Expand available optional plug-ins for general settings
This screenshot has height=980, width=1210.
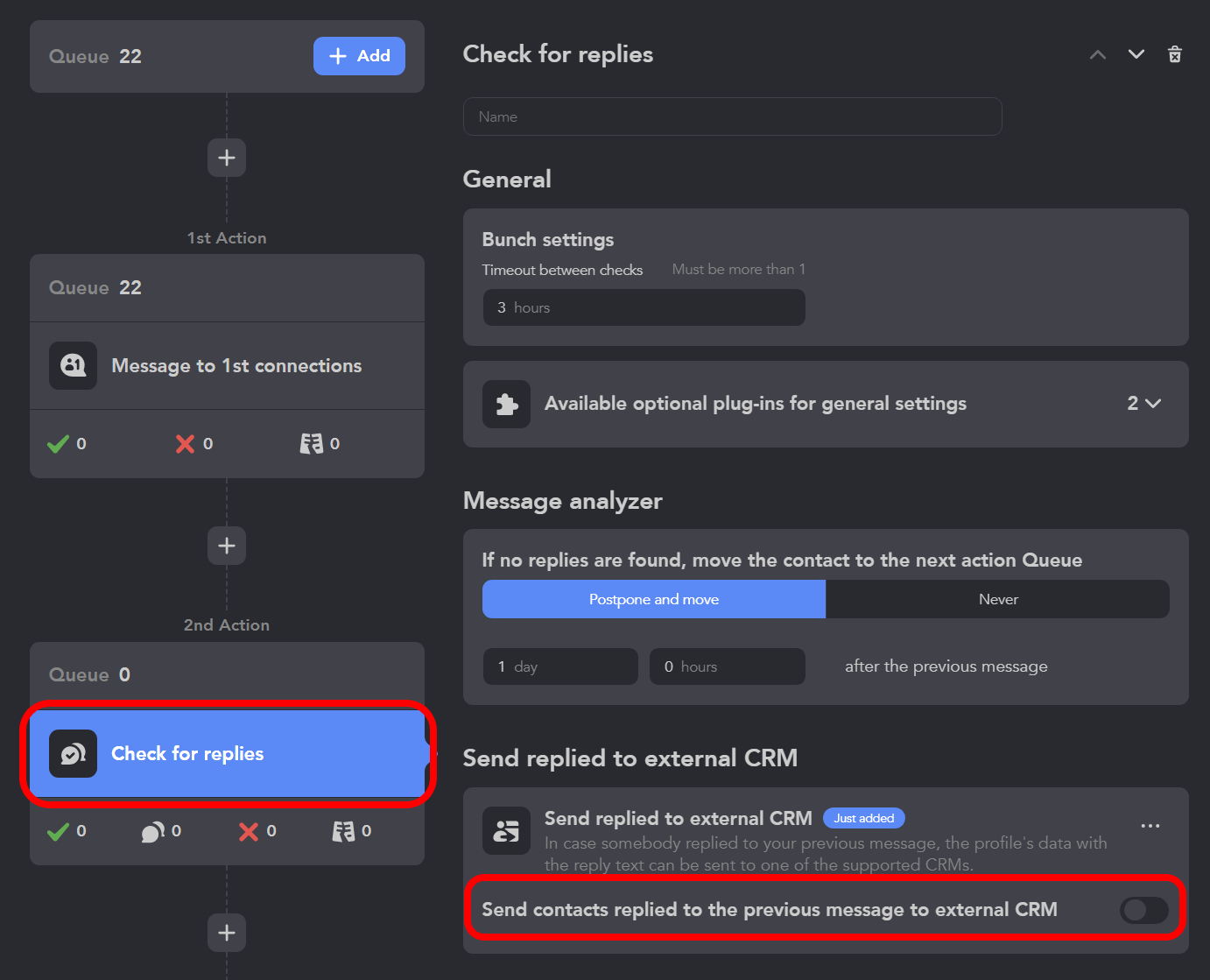[1143, 404]
